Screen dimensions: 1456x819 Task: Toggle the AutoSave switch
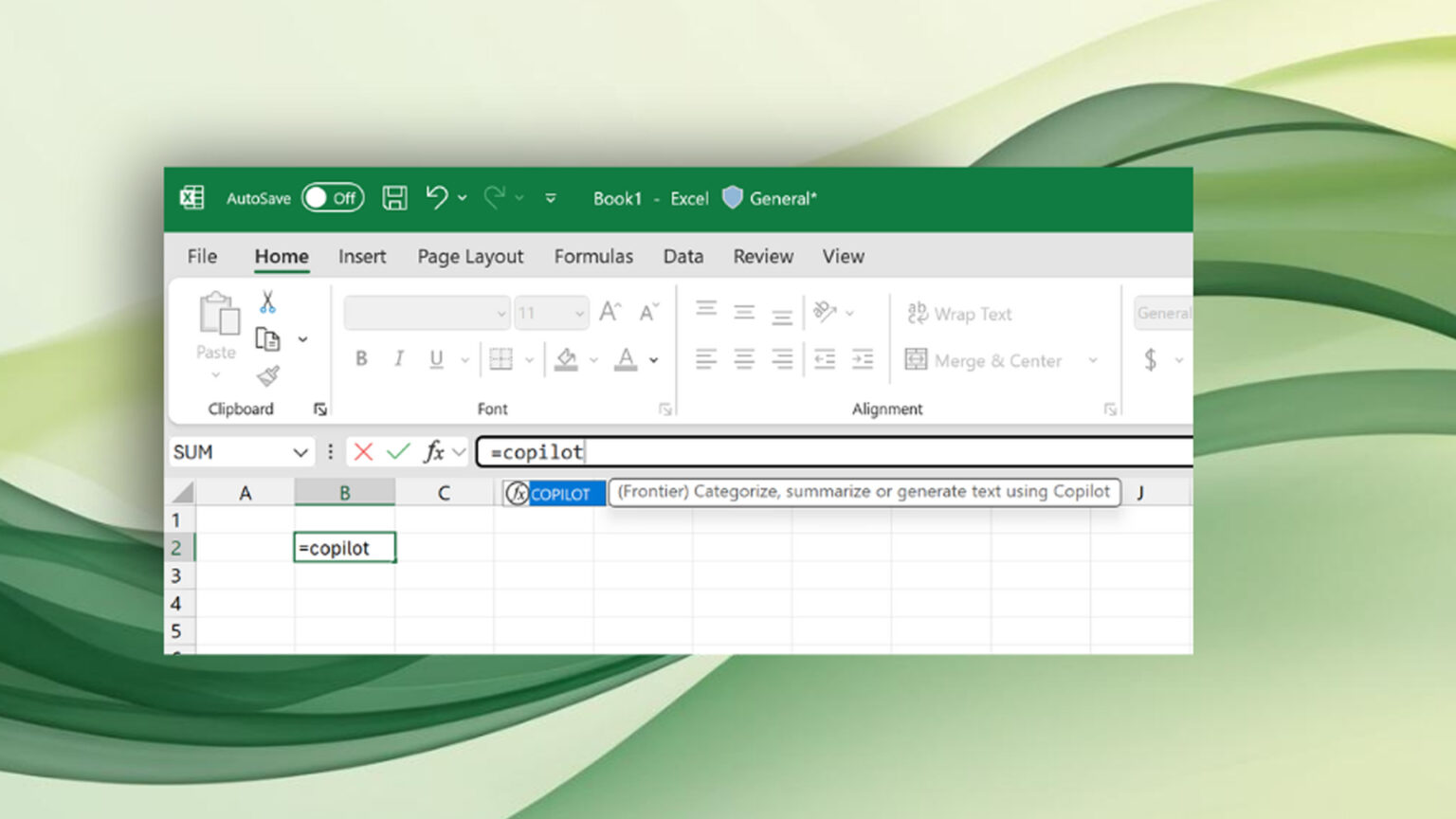(333, 198)
